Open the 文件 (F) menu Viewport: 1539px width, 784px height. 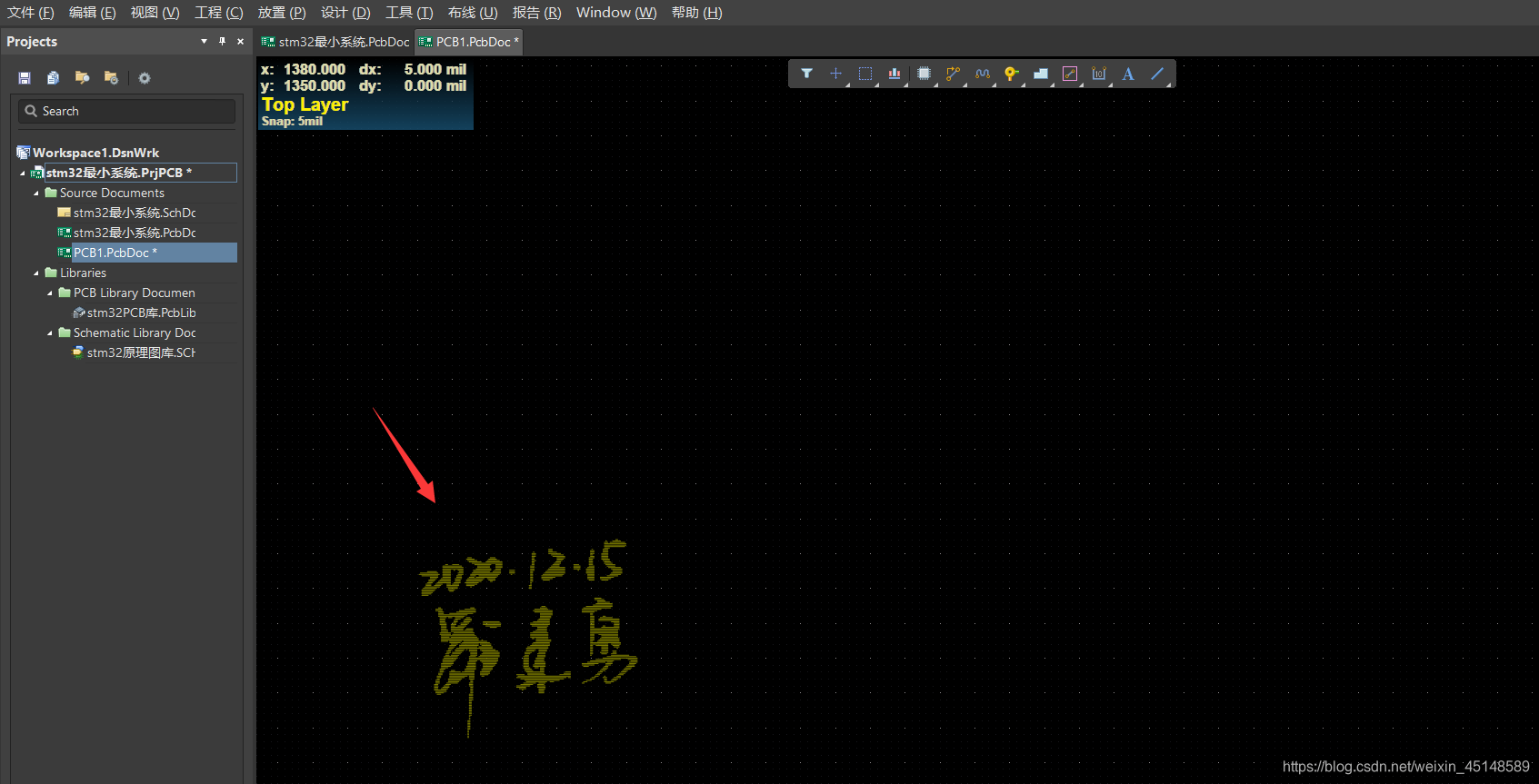point(31,13)
